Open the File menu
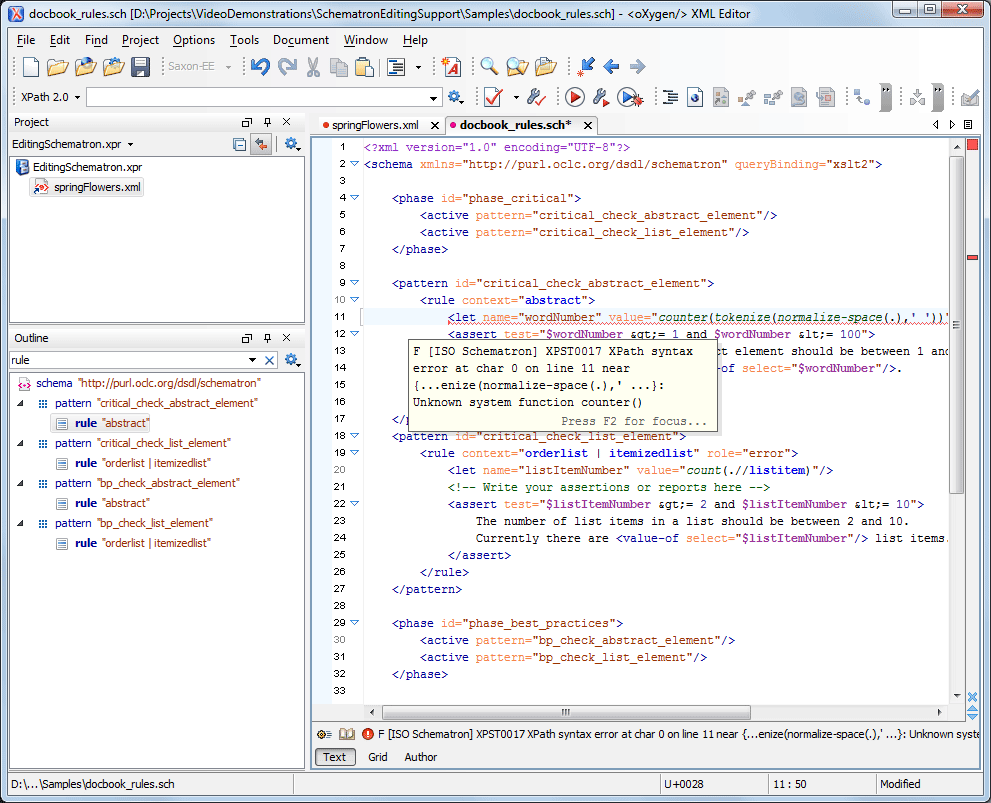 (x=26, y=40)
